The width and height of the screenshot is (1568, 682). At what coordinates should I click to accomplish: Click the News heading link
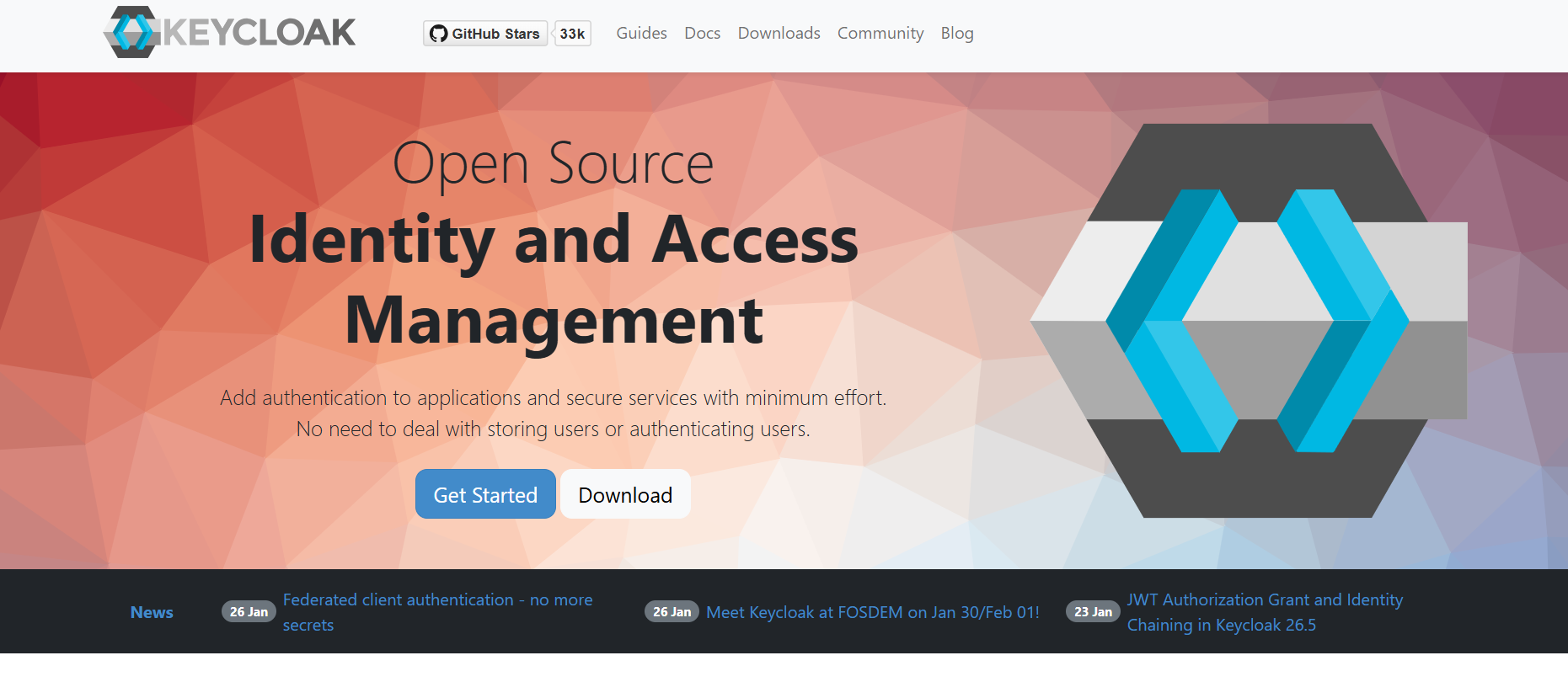click(152, 612)
